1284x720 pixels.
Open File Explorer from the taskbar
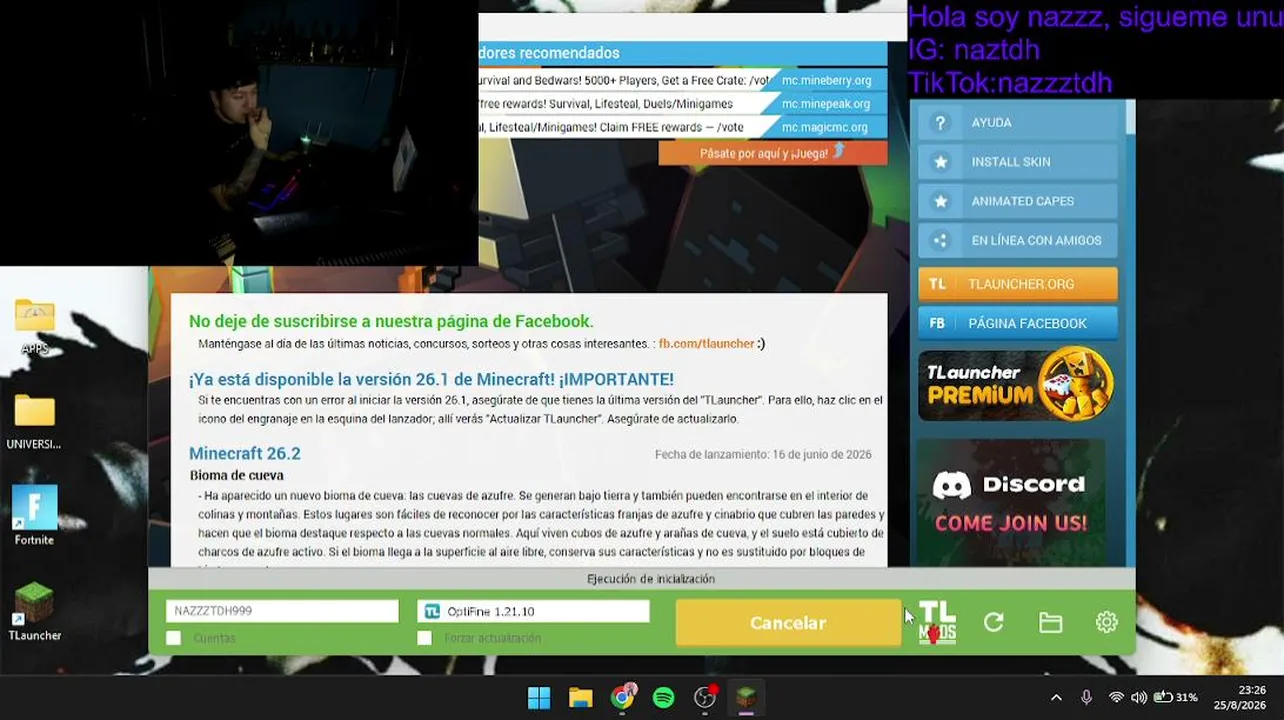581,697
